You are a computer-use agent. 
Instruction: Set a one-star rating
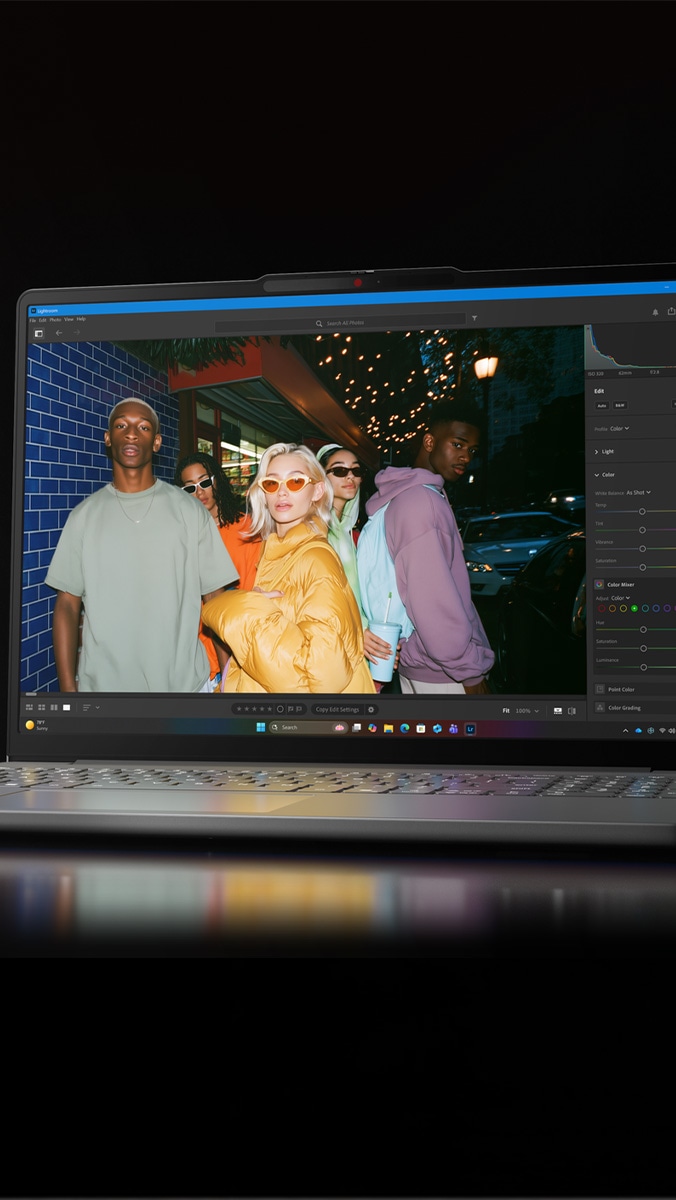(x=239, y=709)
